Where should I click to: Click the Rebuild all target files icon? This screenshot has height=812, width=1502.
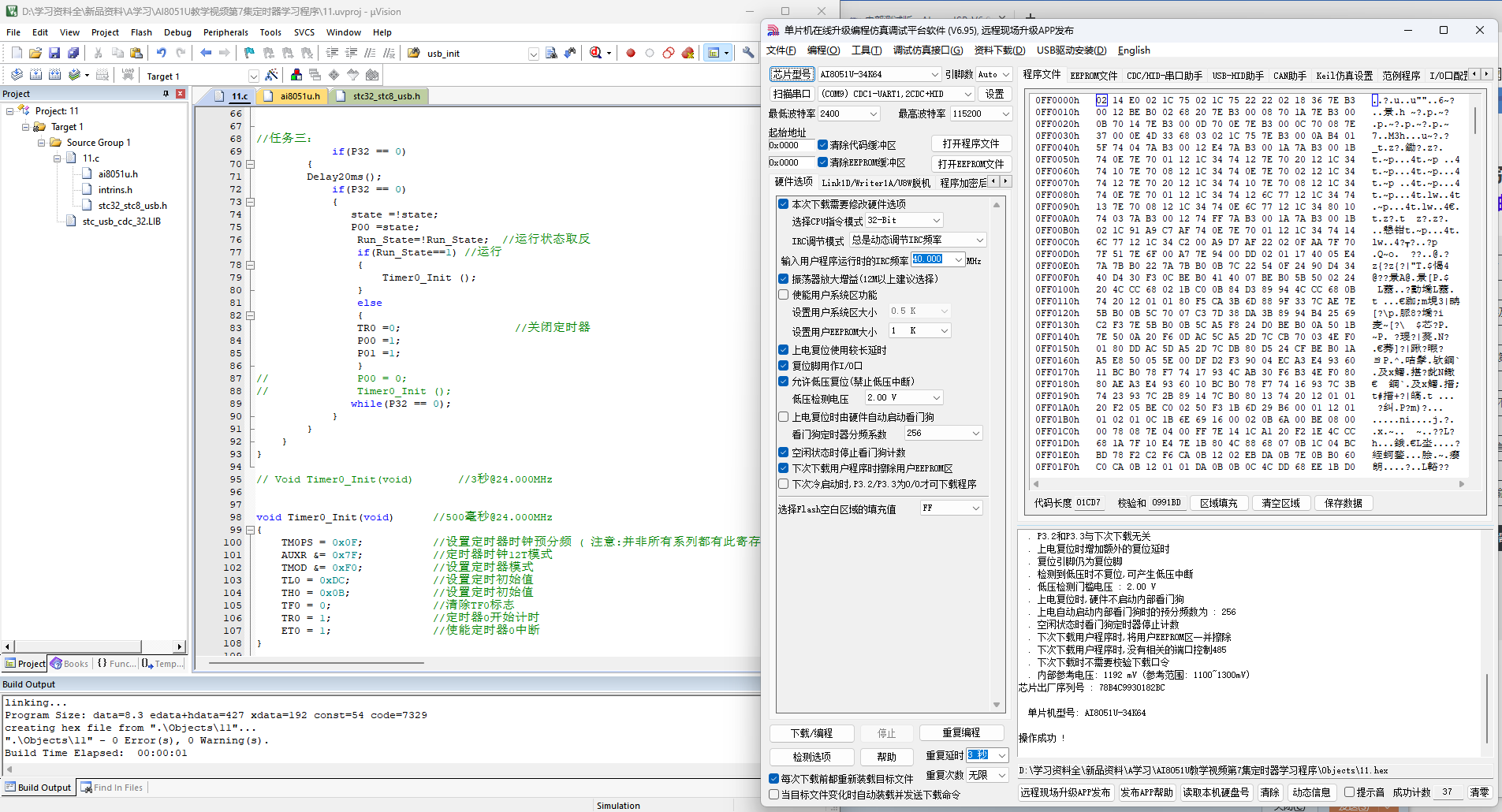[54, 75]
